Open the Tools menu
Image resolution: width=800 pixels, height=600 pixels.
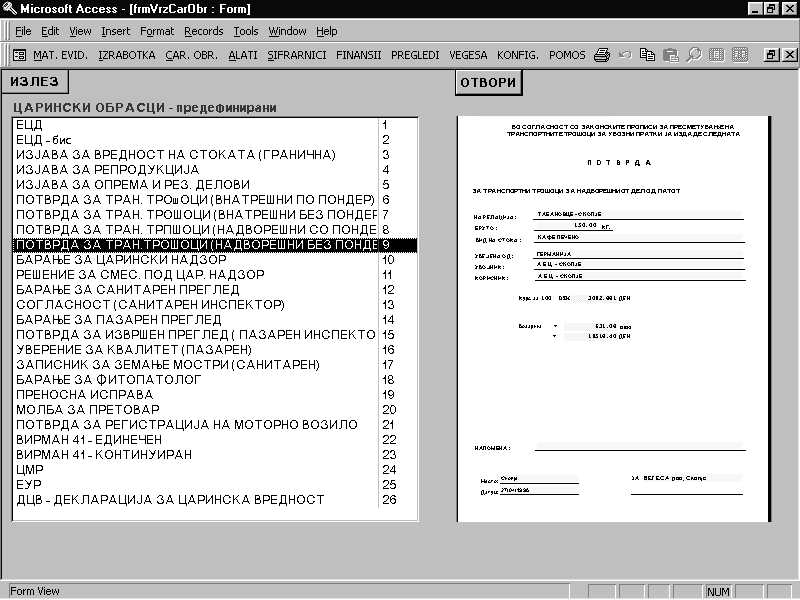tap(245, 31)
